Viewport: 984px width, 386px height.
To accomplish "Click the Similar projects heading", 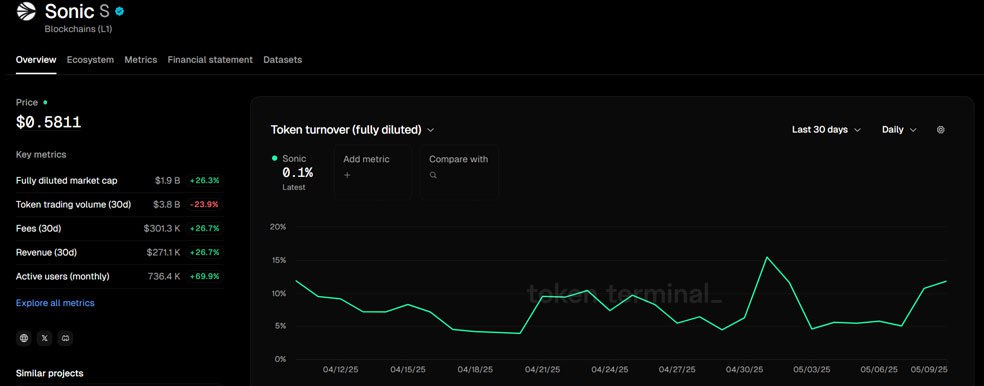I will click(50, 373).
